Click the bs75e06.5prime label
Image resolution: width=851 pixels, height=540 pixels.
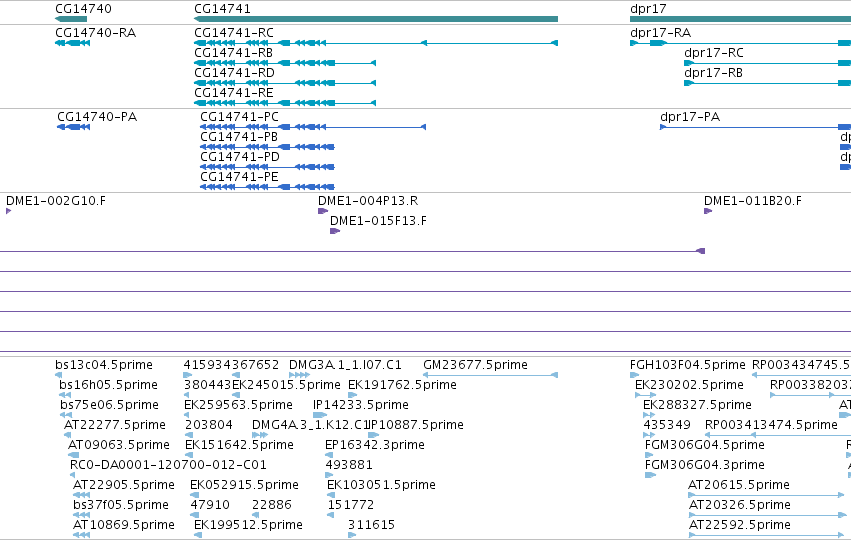[110, 405]
